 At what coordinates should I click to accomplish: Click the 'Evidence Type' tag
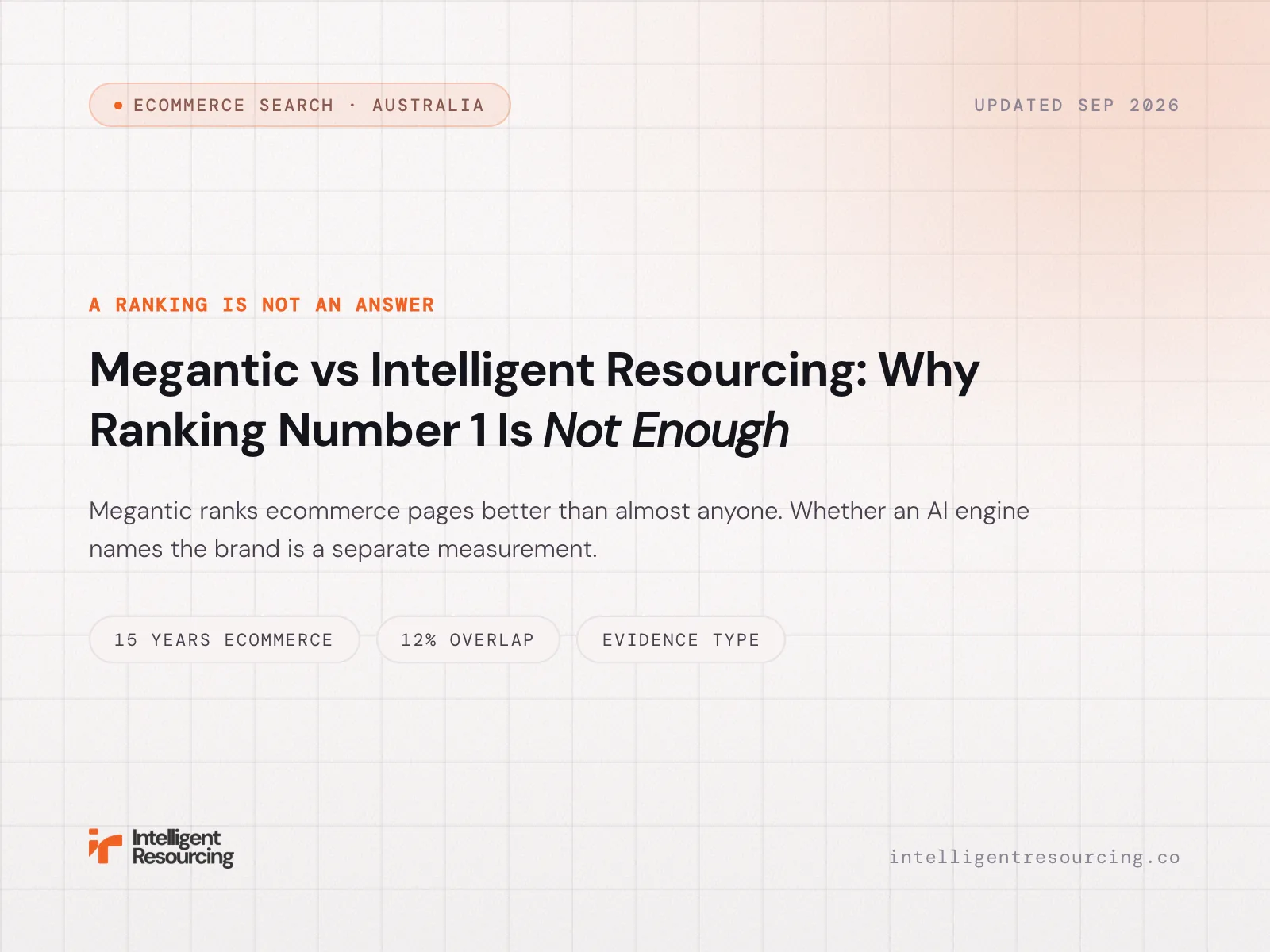pos(681,639)
